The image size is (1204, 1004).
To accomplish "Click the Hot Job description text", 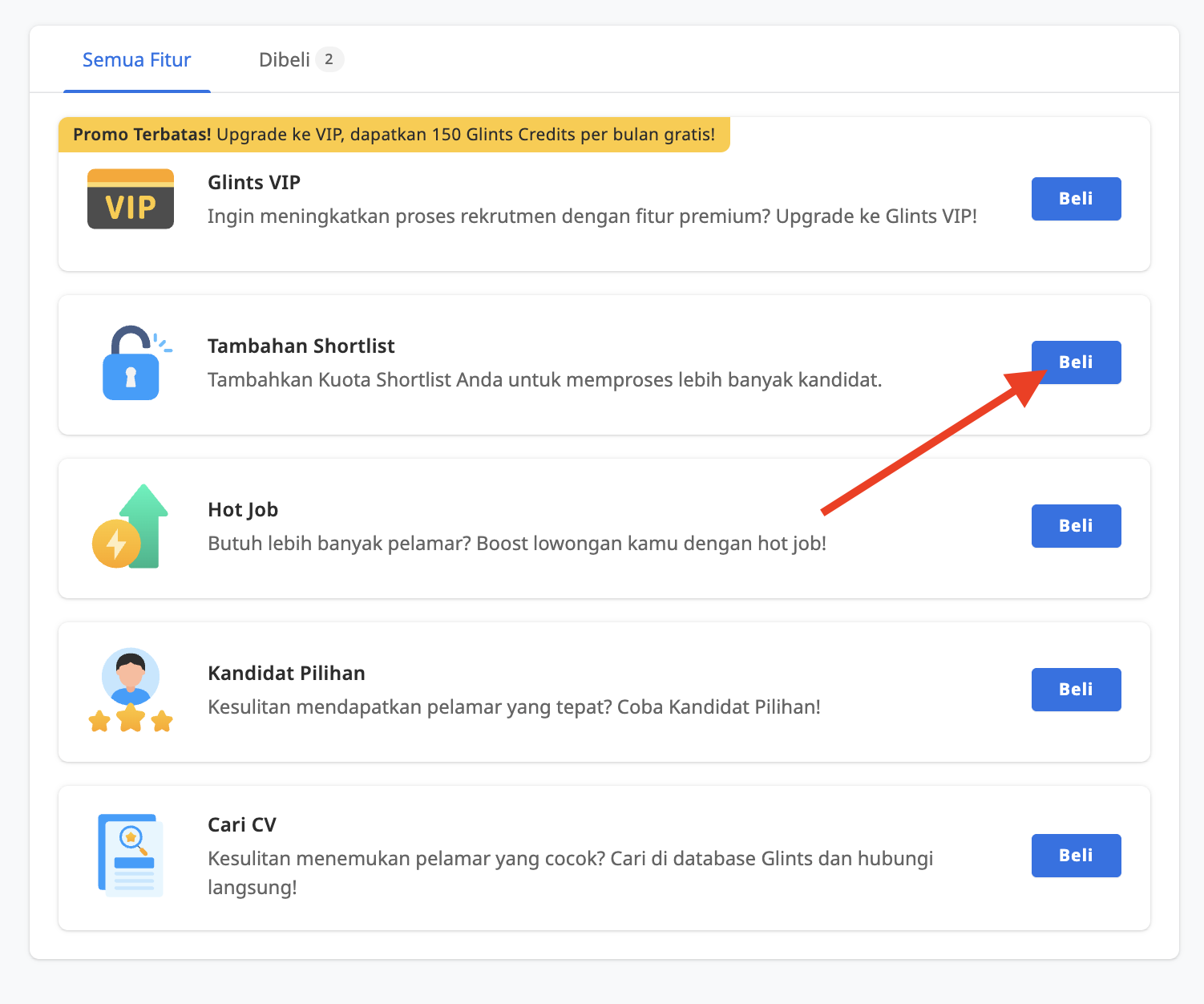I will click(517, 544).
